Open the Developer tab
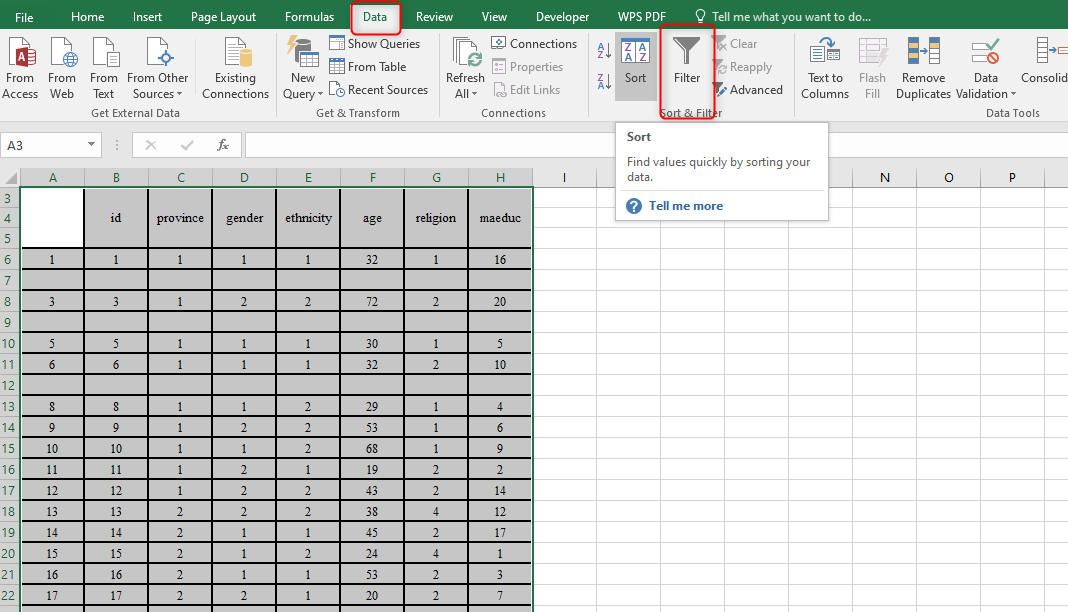Screen dimensions: 1068x612 562,16
